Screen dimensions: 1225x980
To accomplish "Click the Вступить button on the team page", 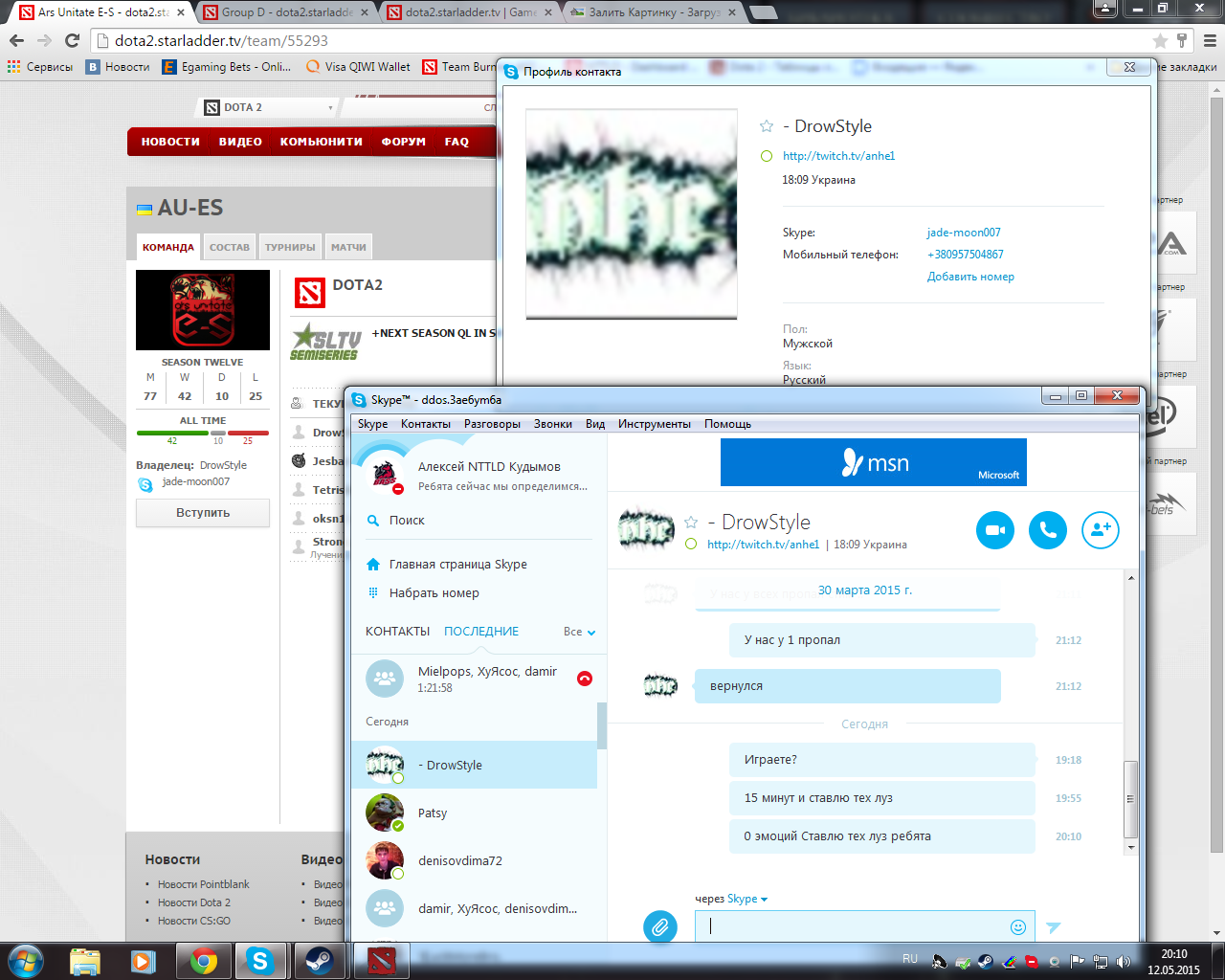I will (x=203, y=513).
